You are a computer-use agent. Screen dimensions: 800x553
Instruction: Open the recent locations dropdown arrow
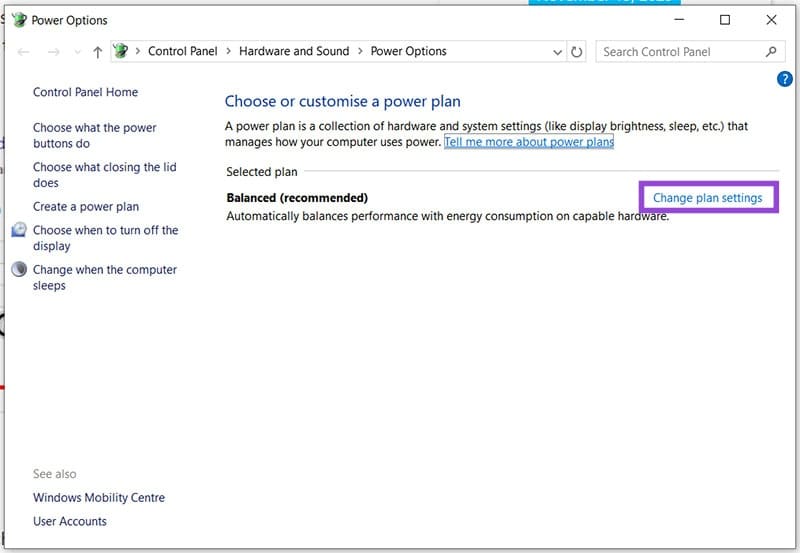click(78, 52)
